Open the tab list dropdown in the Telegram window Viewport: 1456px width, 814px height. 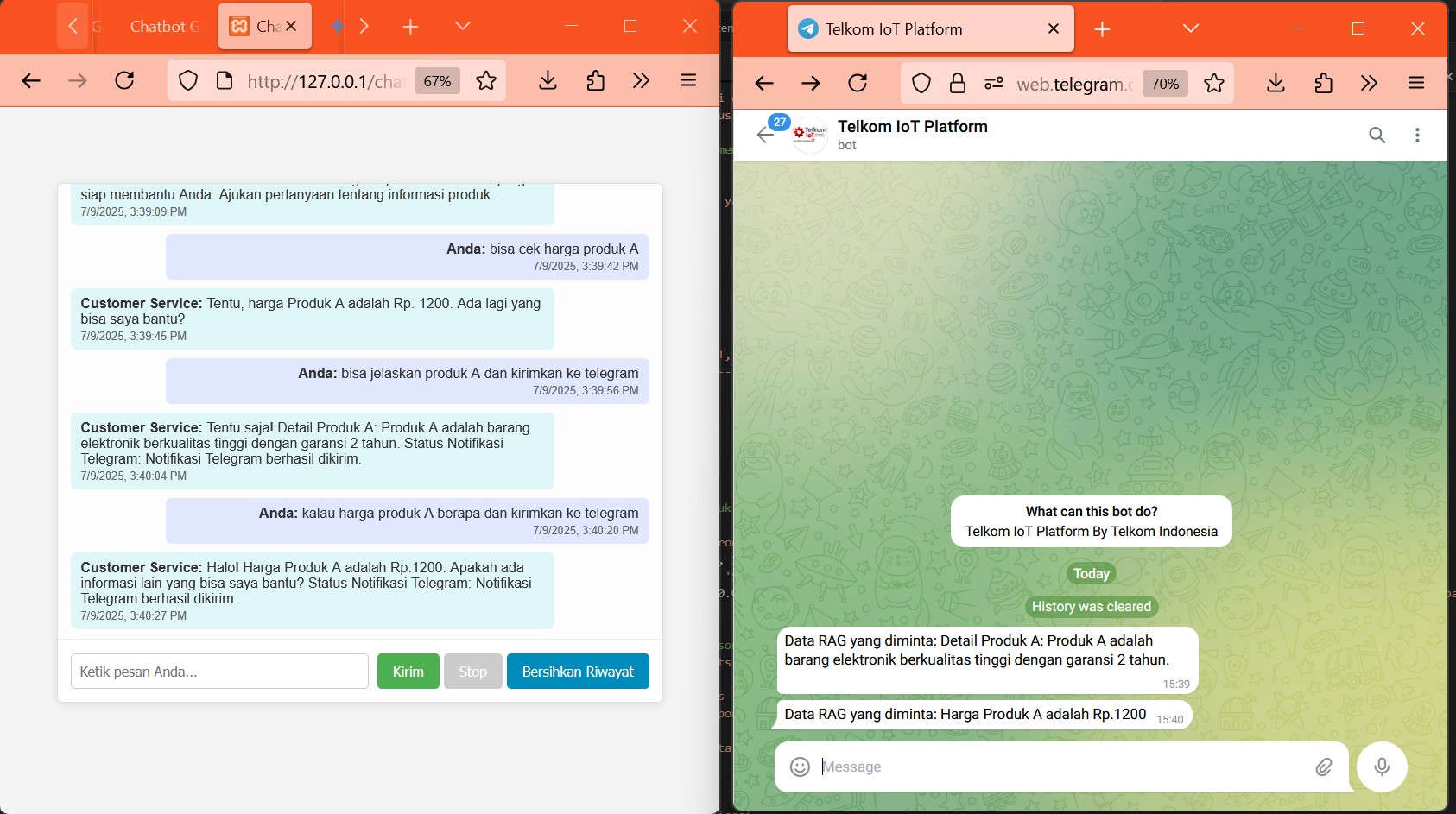[1188, 28]
